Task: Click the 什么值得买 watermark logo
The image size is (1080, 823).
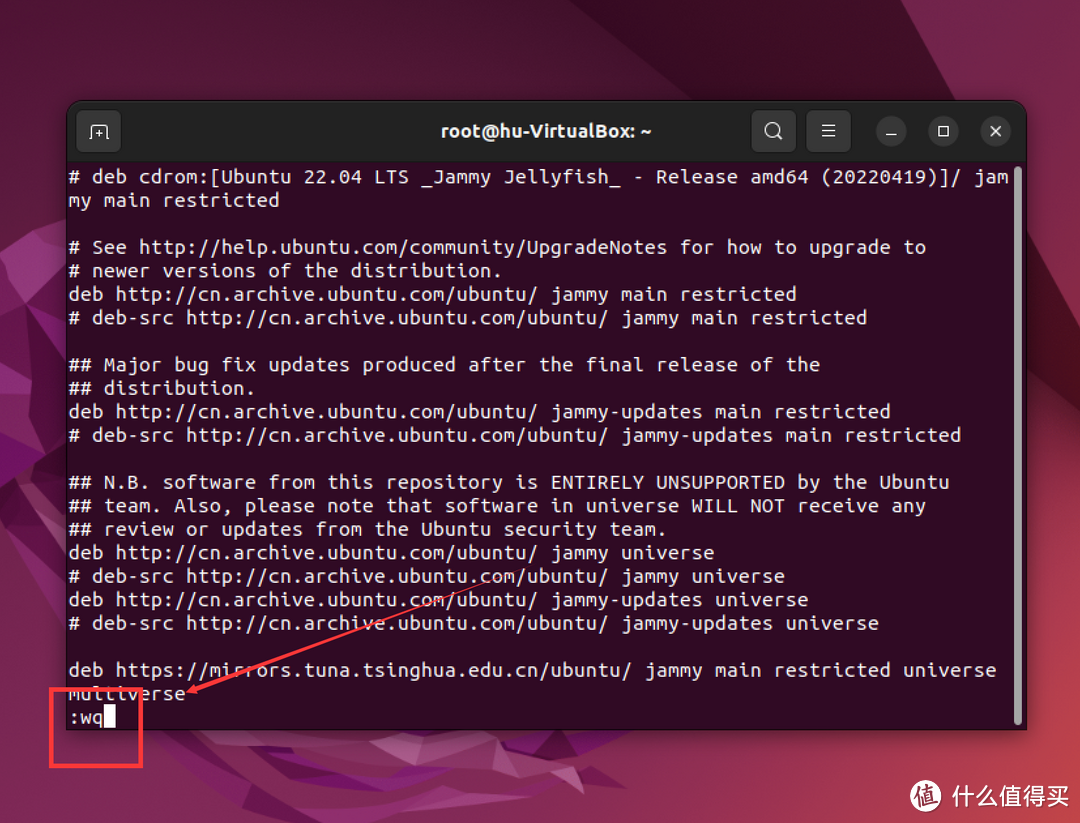Action: (990, 795)
